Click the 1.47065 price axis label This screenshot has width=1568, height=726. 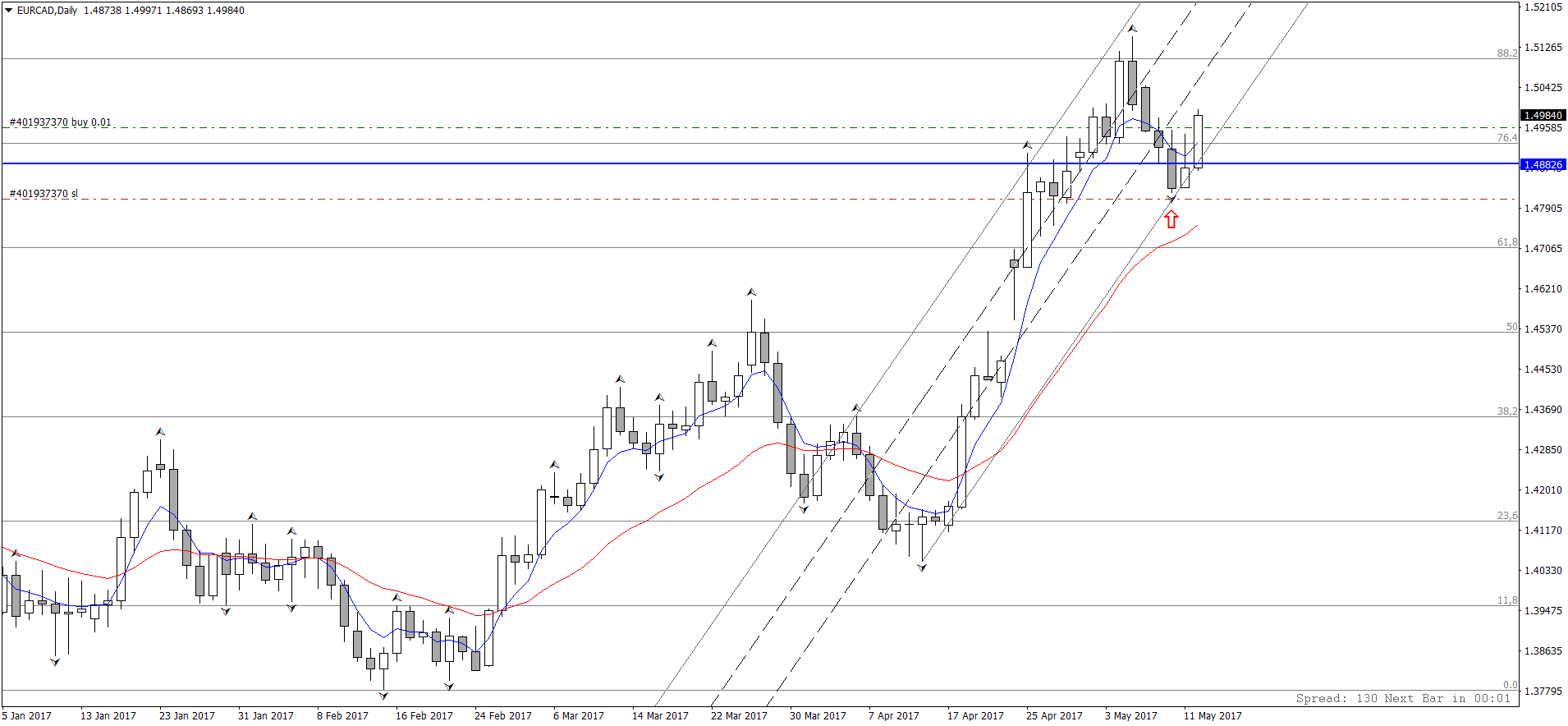[x=1543, y=249]
